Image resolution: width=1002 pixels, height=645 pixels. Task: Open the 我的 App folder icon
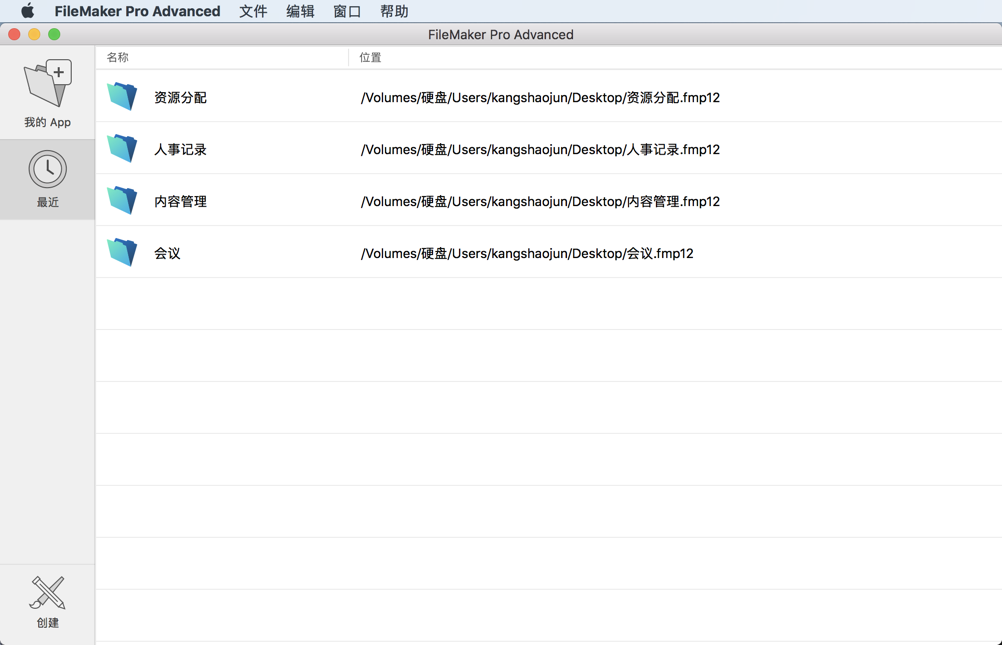tap(48, 83)
